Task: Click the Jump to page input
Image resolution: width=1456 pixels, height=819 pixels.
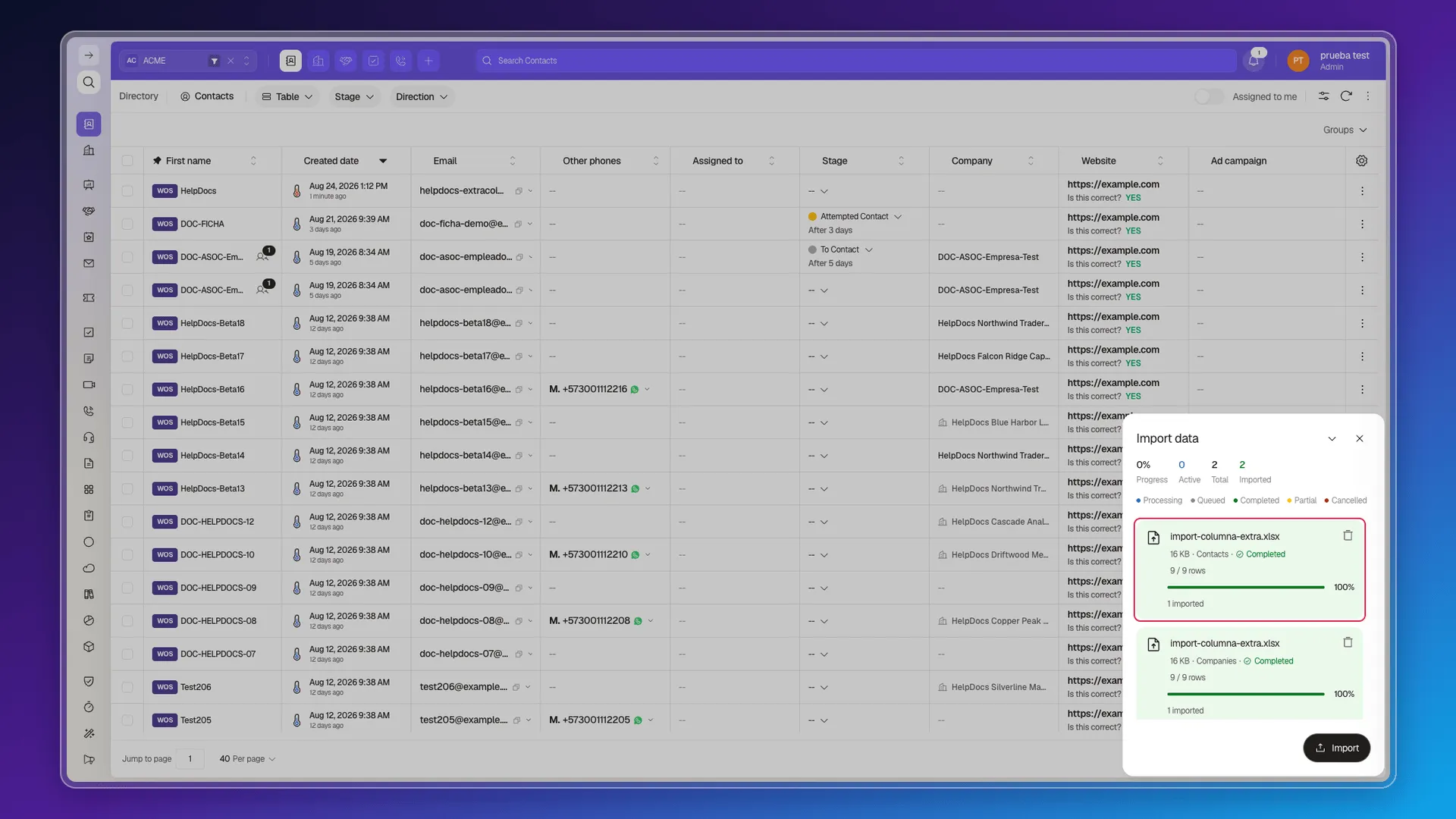Action: [x=190, y=759]
